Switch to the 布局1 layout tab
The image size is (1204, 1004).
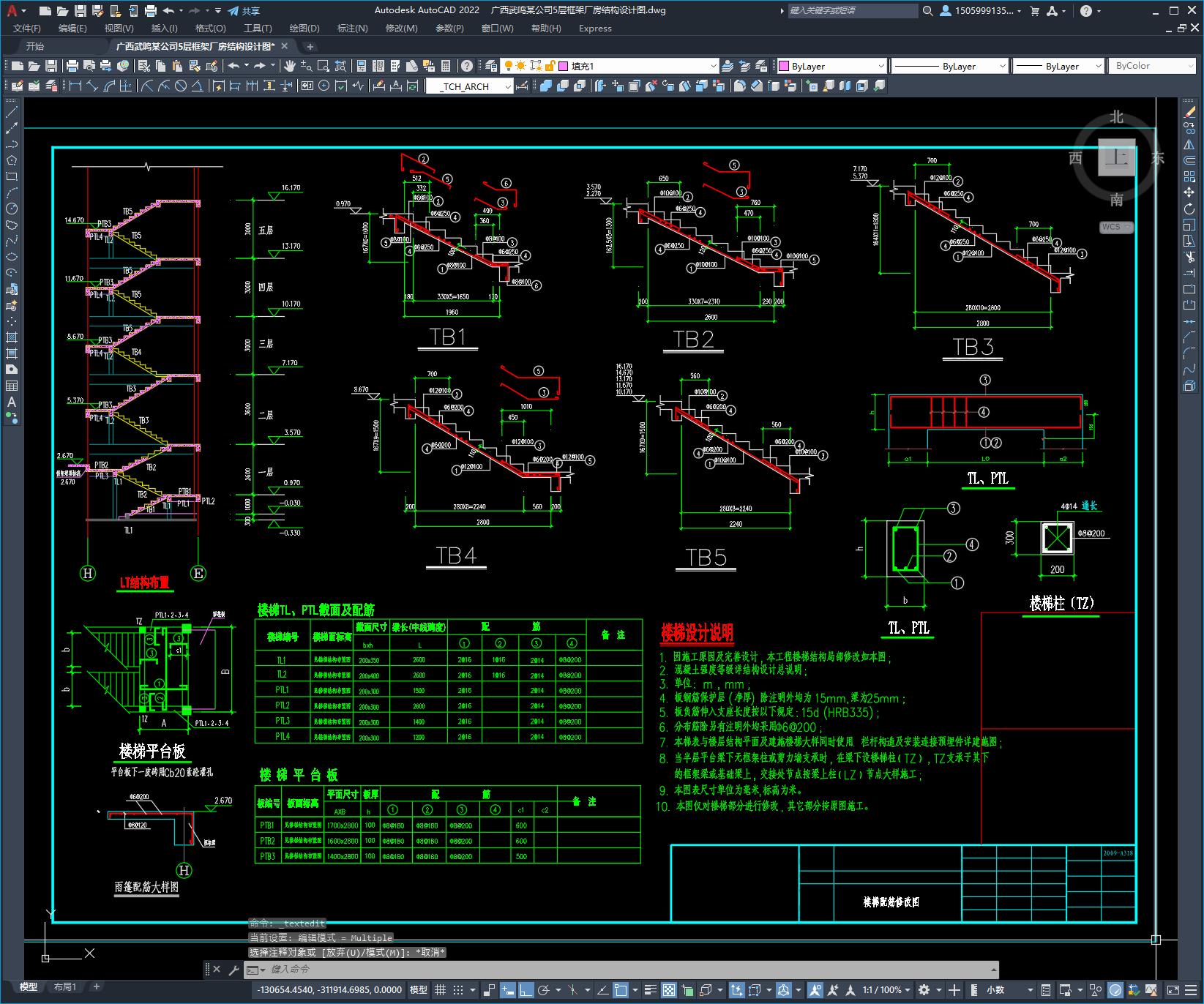pyautogui.click(x=65, y=987)
